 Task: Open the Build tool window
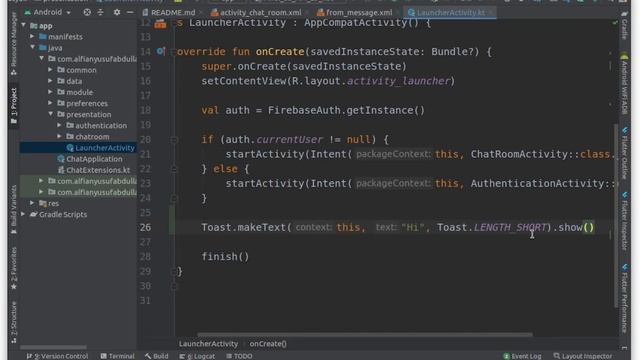coord(156,356)
